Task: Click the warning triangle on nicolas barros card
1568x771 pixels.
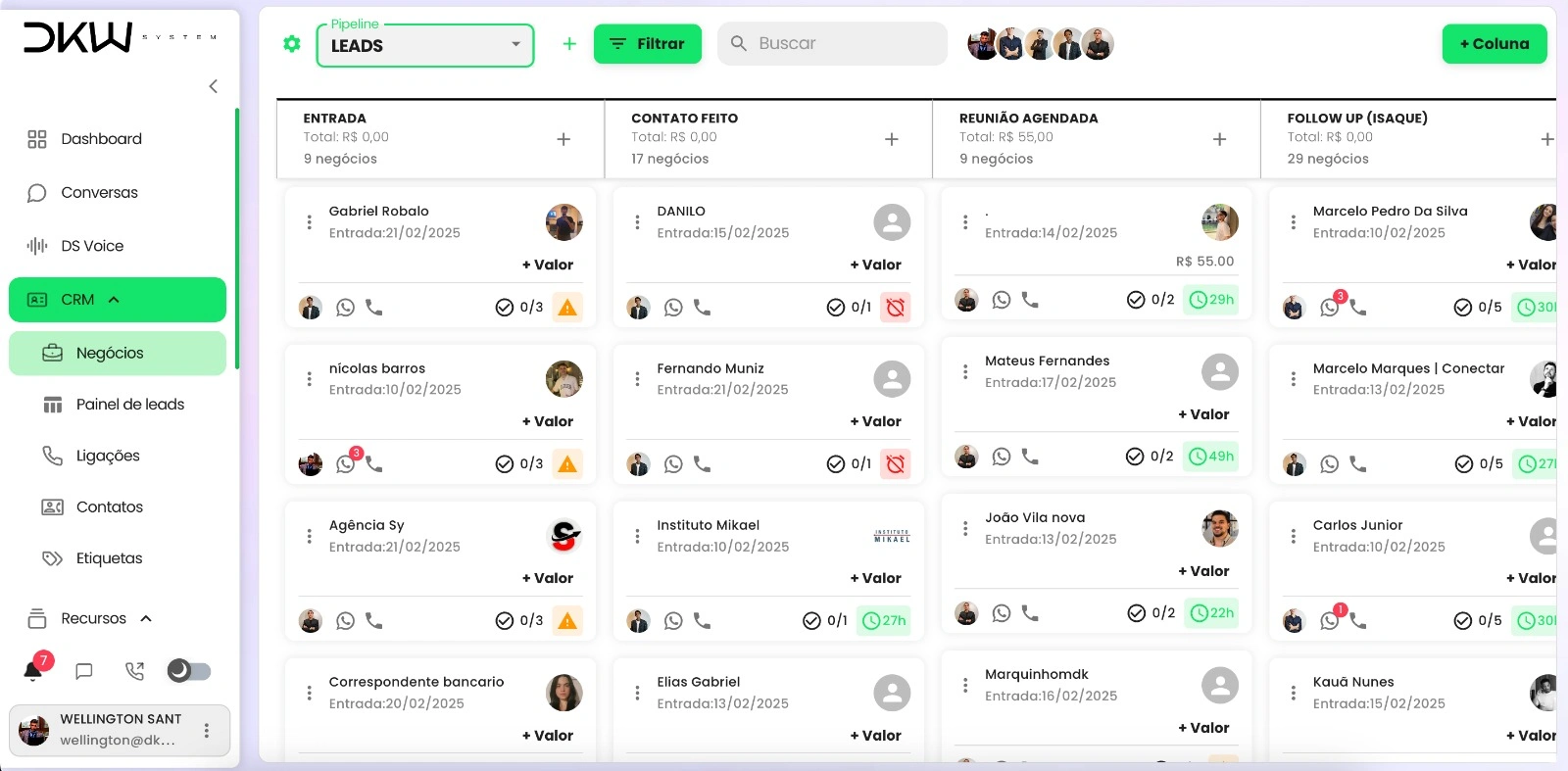Action: (567, 463)
